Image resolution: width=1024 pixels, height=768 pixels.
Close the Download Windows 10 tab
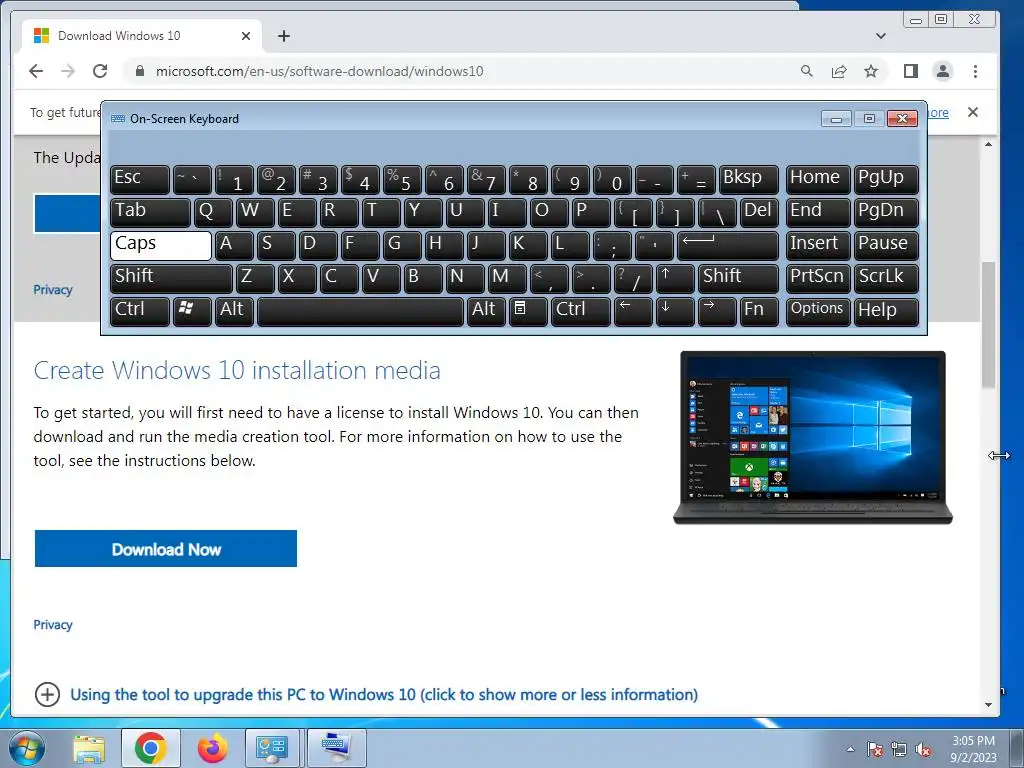[x=246, y=36]
